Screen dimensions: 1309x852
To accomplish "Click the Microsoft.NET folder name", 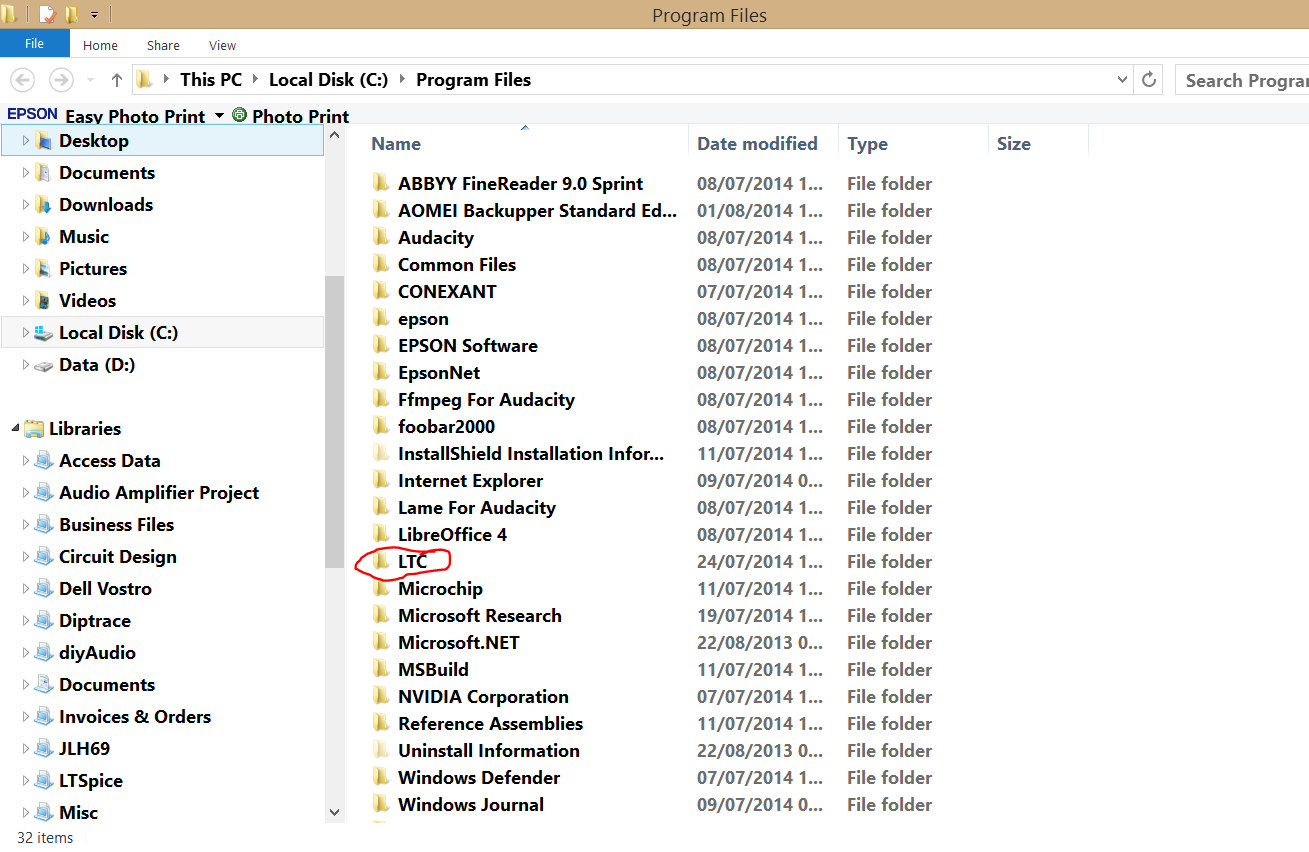I will (x=459, y=642).
